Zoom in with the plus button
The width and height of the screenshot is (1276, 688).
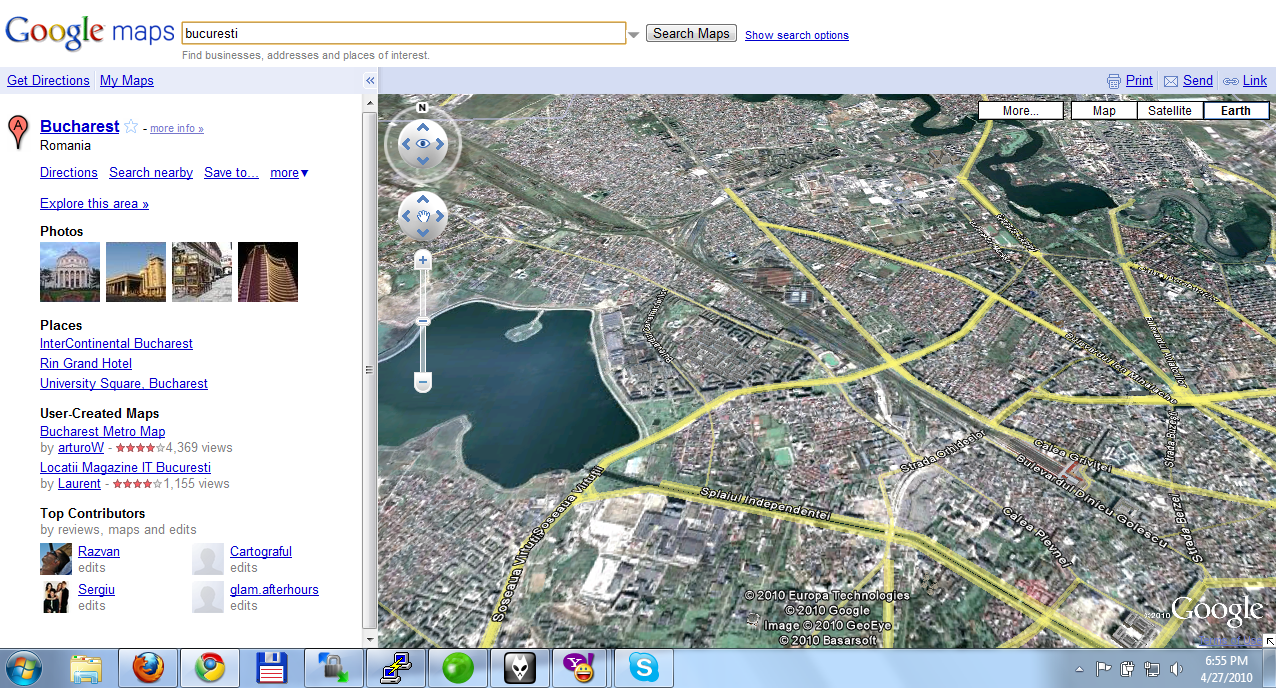[x=423, y=260]
